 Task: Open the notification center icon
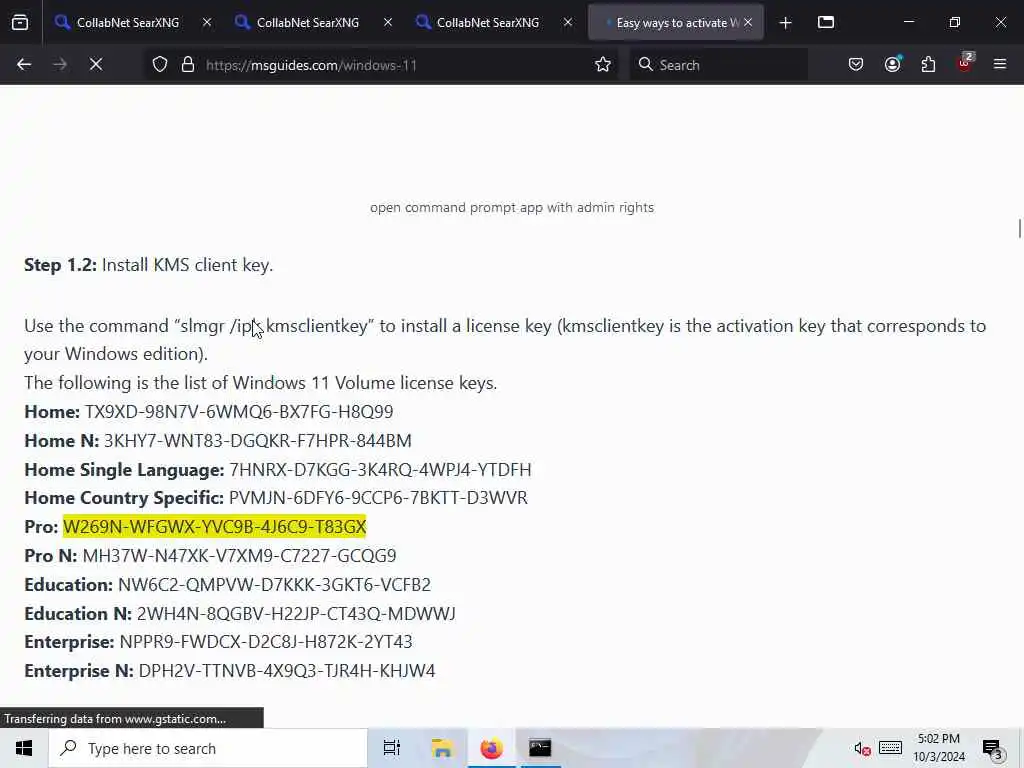[x=993, y=749]
